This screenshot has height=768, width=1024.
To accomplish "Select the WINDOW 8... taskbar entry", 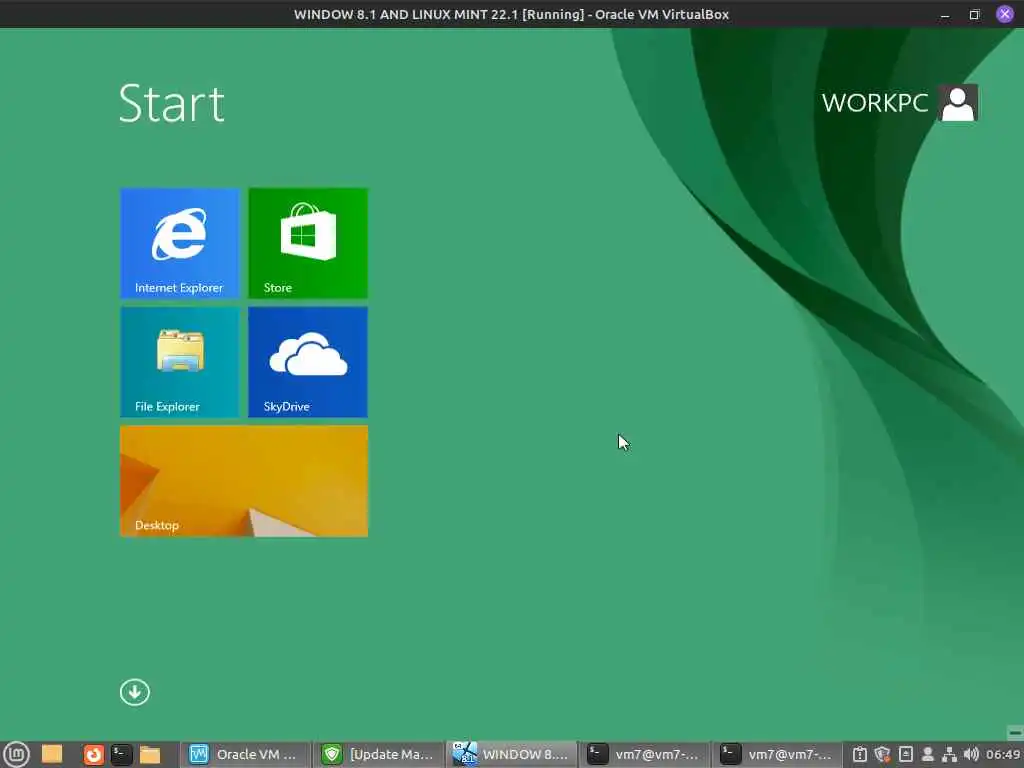I will click(512, 754).
